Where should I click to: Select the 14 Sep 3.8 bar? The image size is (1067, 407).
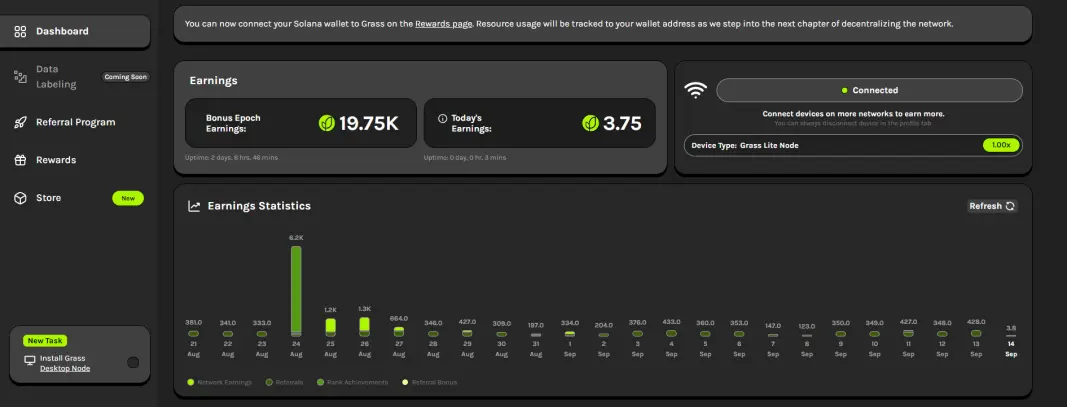coord(1011,336)
